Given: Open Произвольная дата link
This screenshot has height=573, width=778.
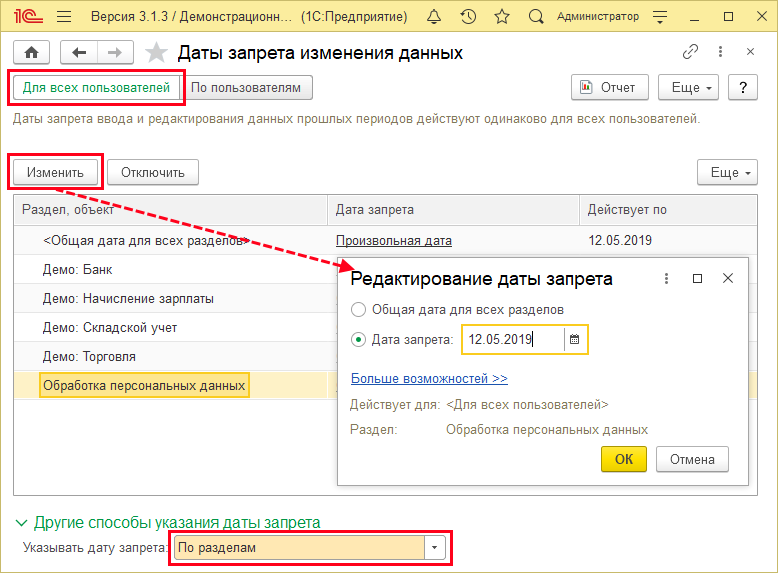Looking at the screenshot, I should point(394,241).
